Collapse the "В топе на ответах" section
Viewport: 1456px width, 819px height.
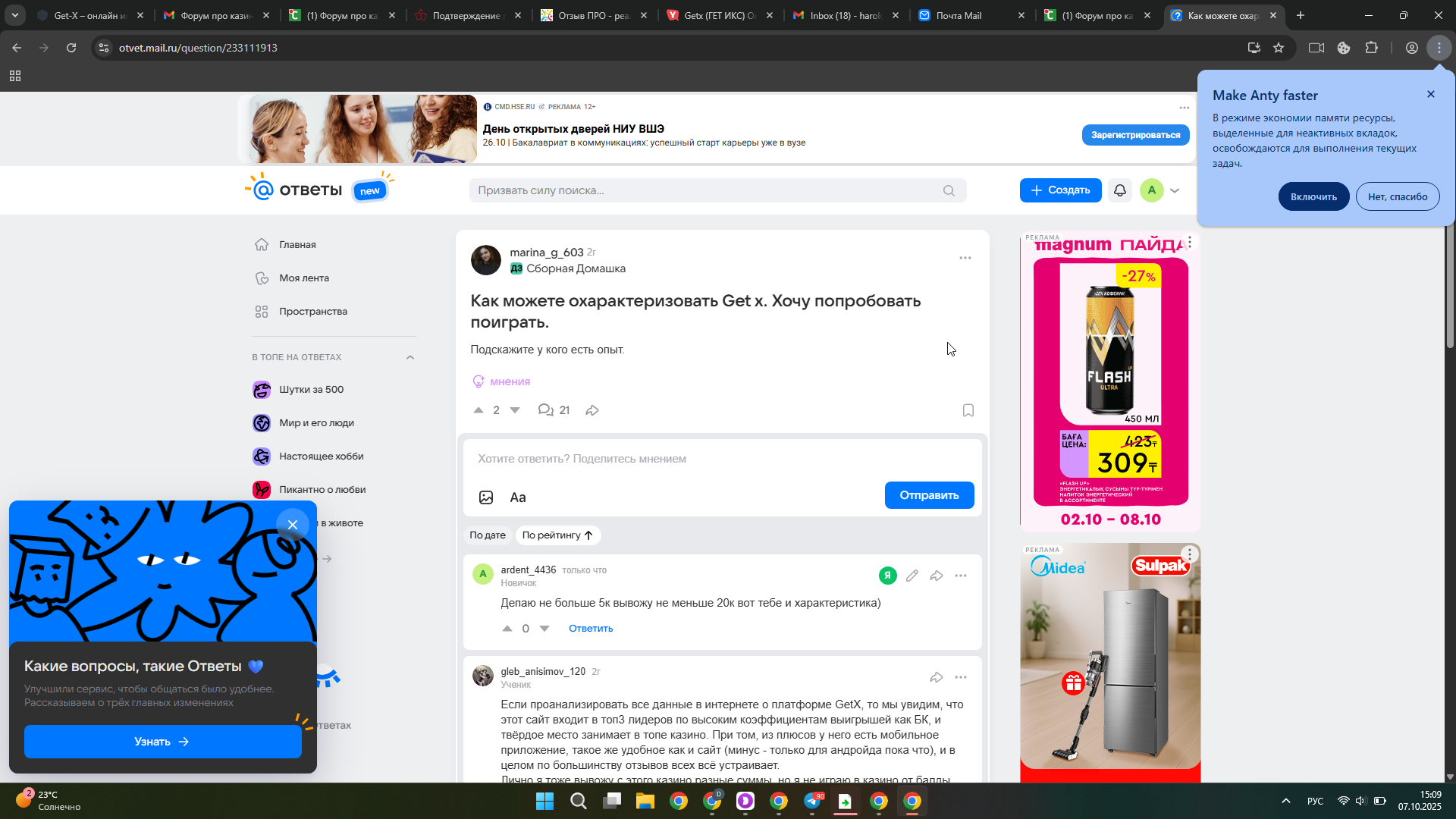point(410,357)
